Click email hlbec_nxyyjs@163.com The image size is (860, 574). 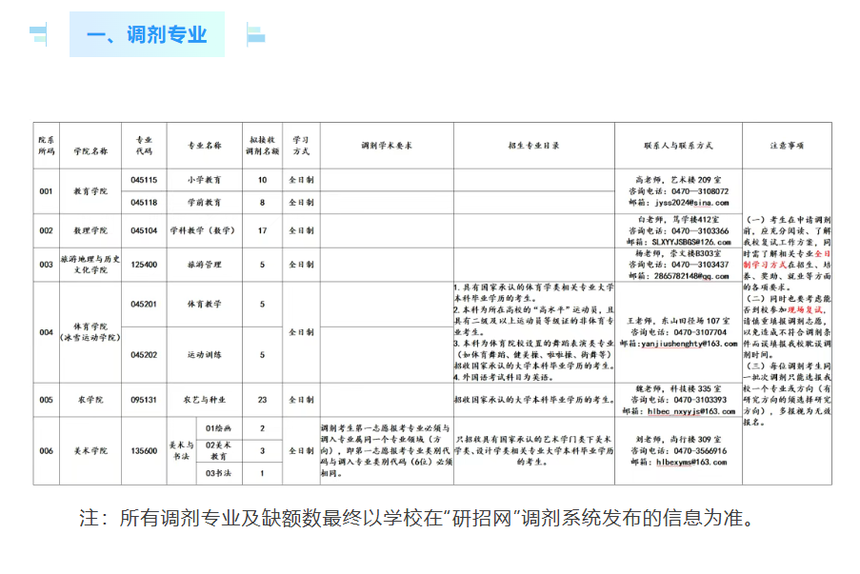pyautogui.click(x=692, y=411)
